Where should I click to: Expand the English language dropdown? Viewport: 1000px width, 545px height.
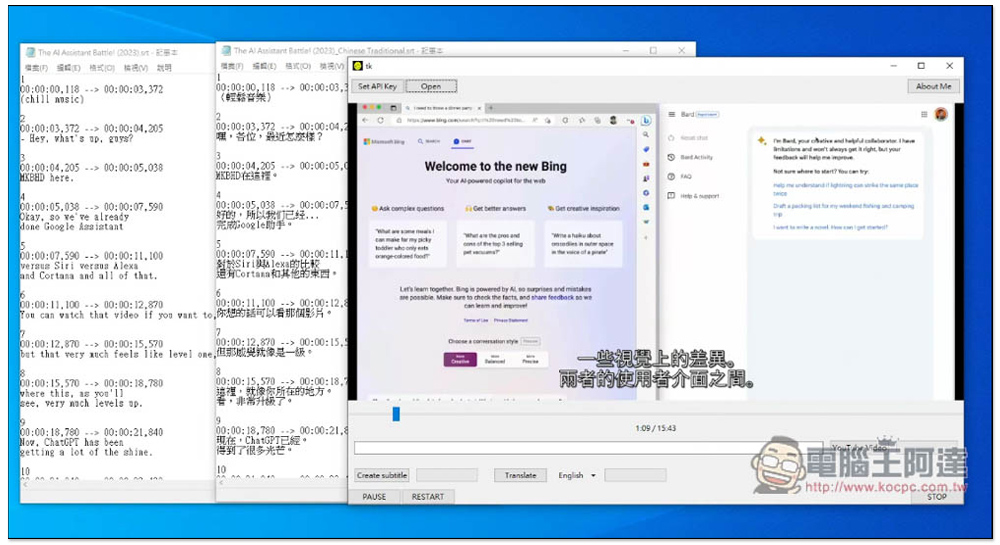[577, 476]
